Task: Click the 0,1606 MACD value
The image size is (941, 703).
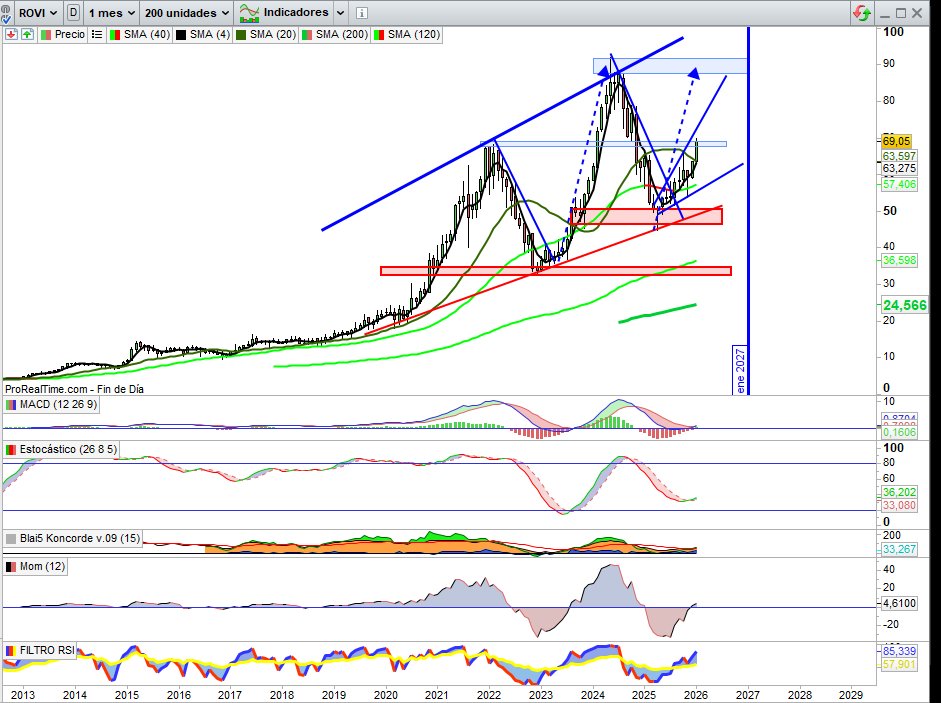Action: coord(899,432)
